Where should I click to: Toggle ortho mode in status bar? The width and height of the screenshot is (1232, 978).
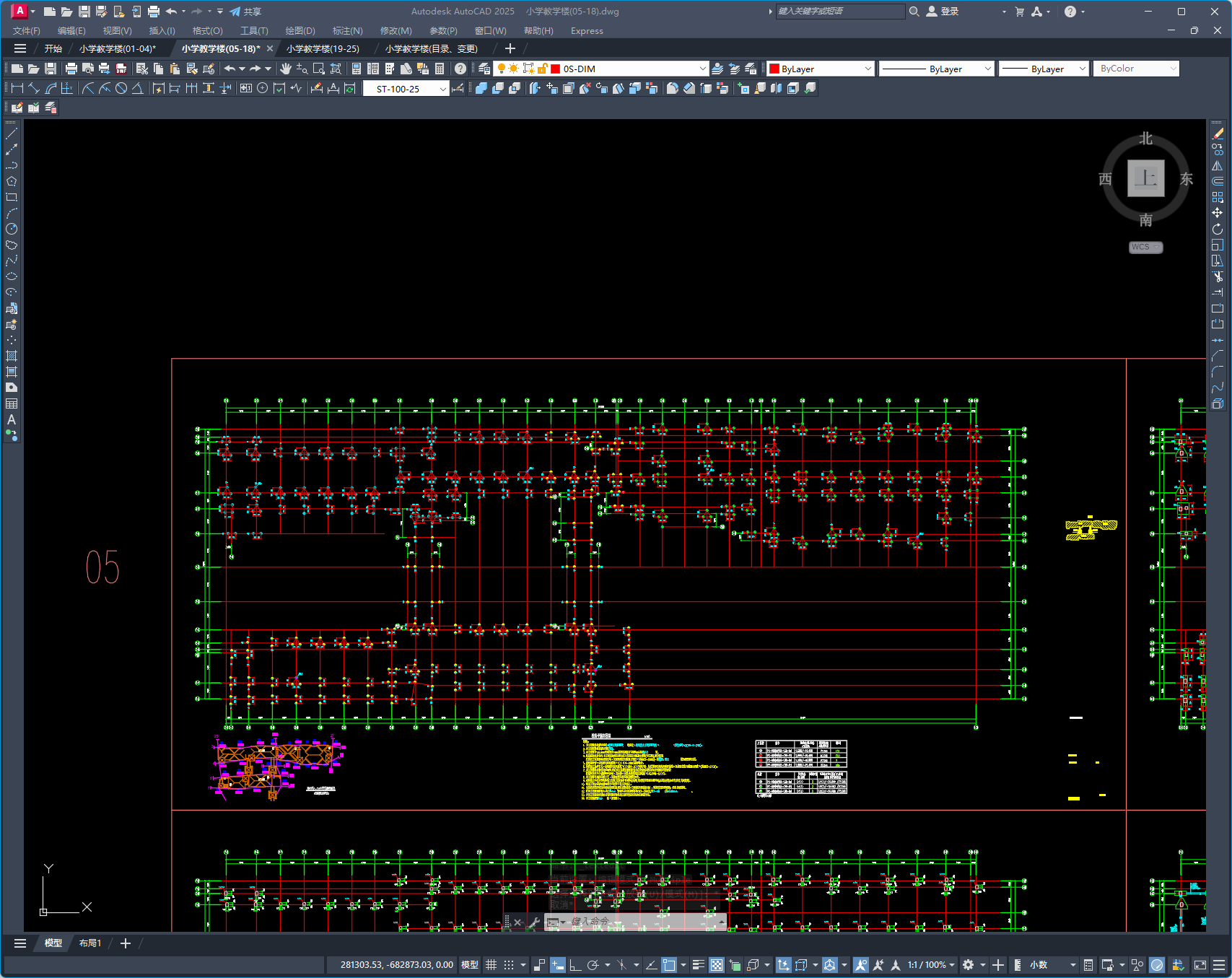[x=575, y=964]
